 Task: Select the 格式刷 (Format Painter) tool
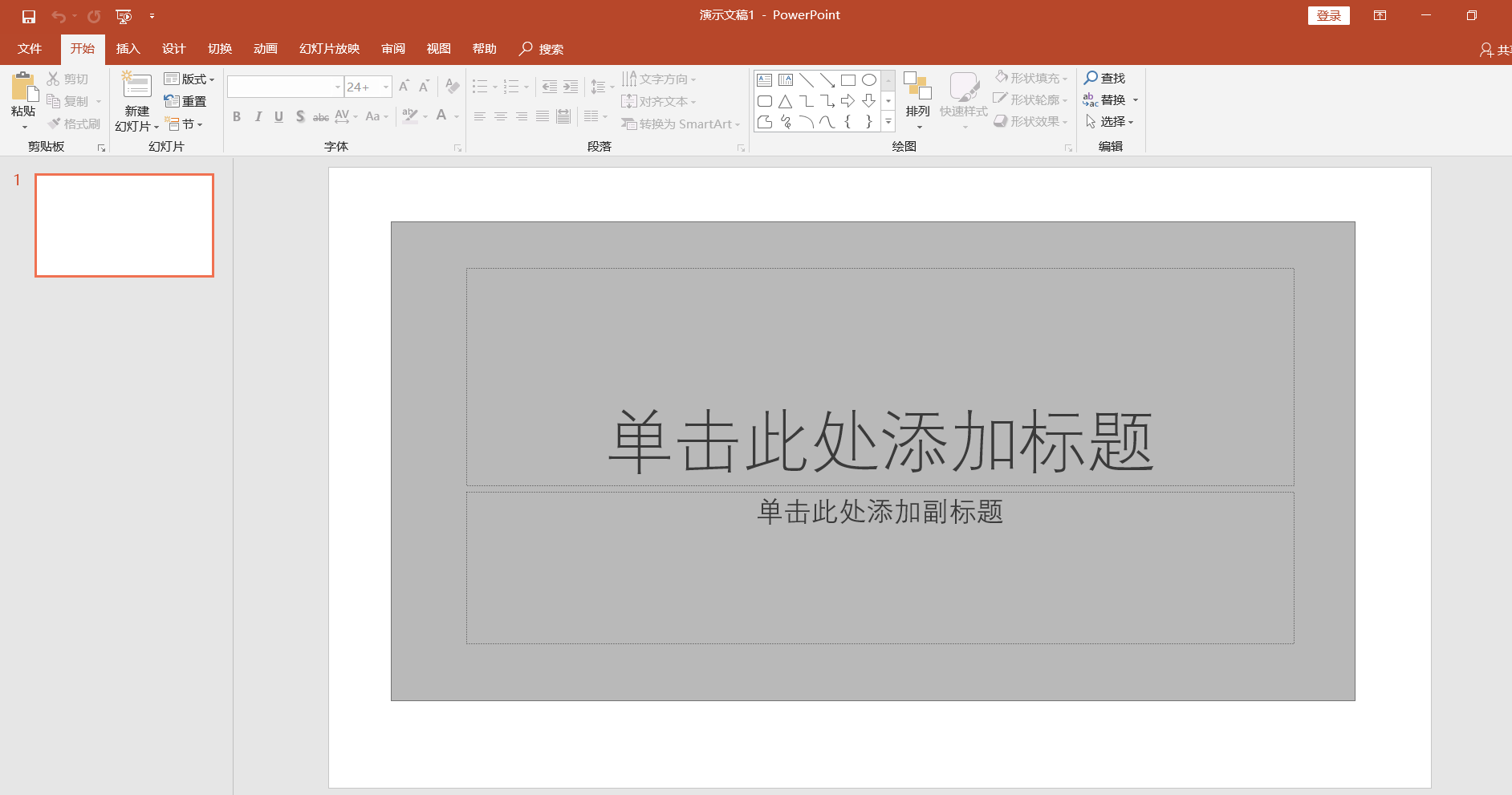point(74,122)
